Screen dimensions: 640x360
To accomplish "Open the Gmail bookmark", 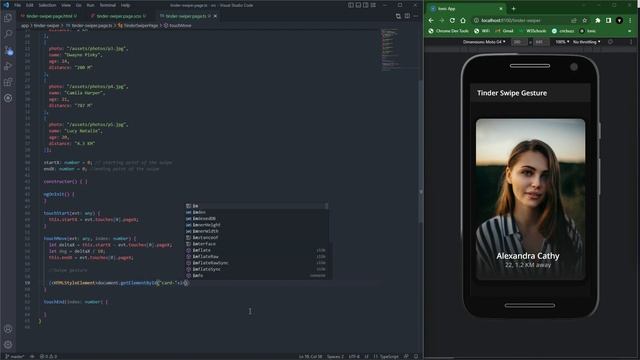I will click(x=504, y=31).
